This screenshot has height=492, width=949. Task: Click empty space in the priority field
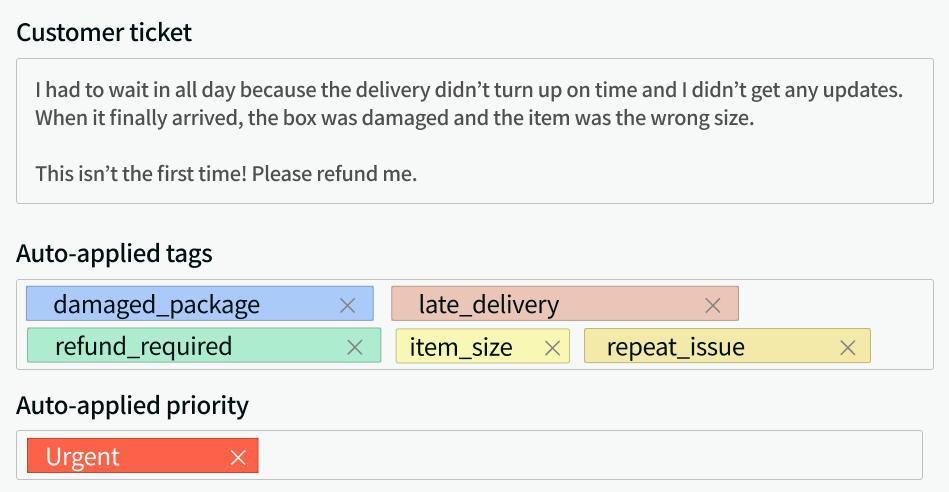(590, 456)
